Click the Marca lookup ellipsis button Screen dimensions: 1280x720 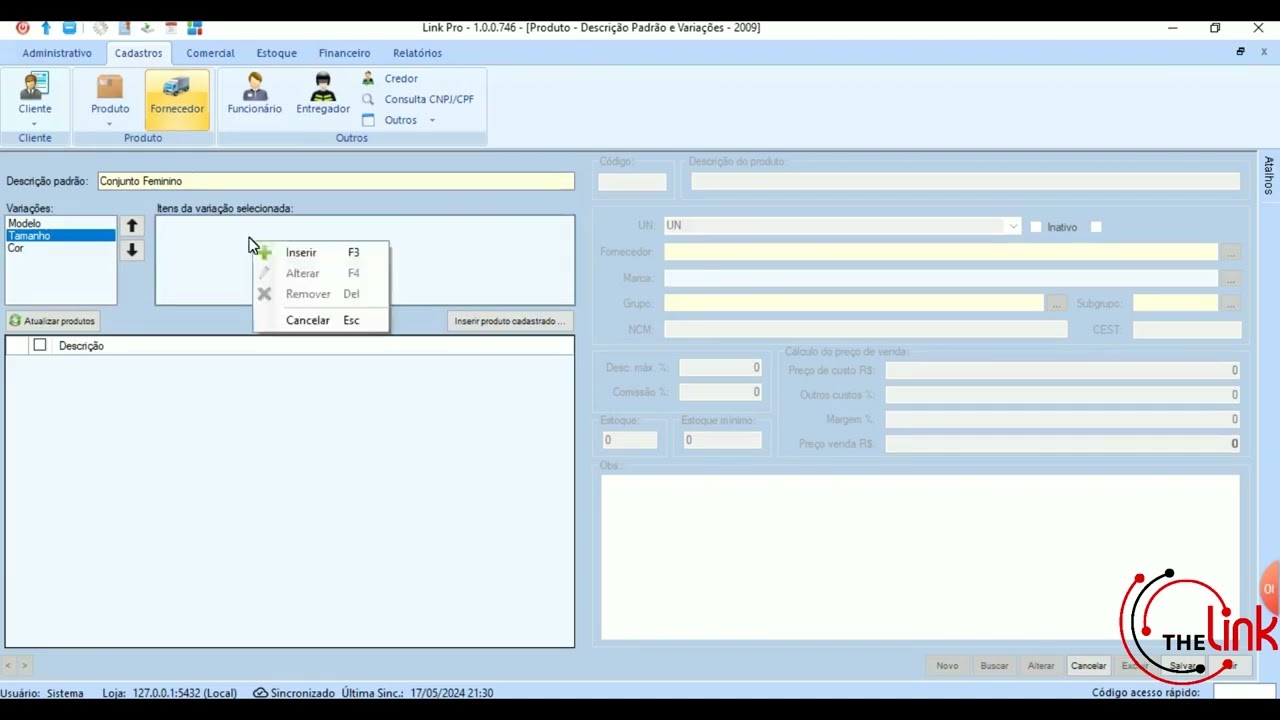pos(1231,278)
